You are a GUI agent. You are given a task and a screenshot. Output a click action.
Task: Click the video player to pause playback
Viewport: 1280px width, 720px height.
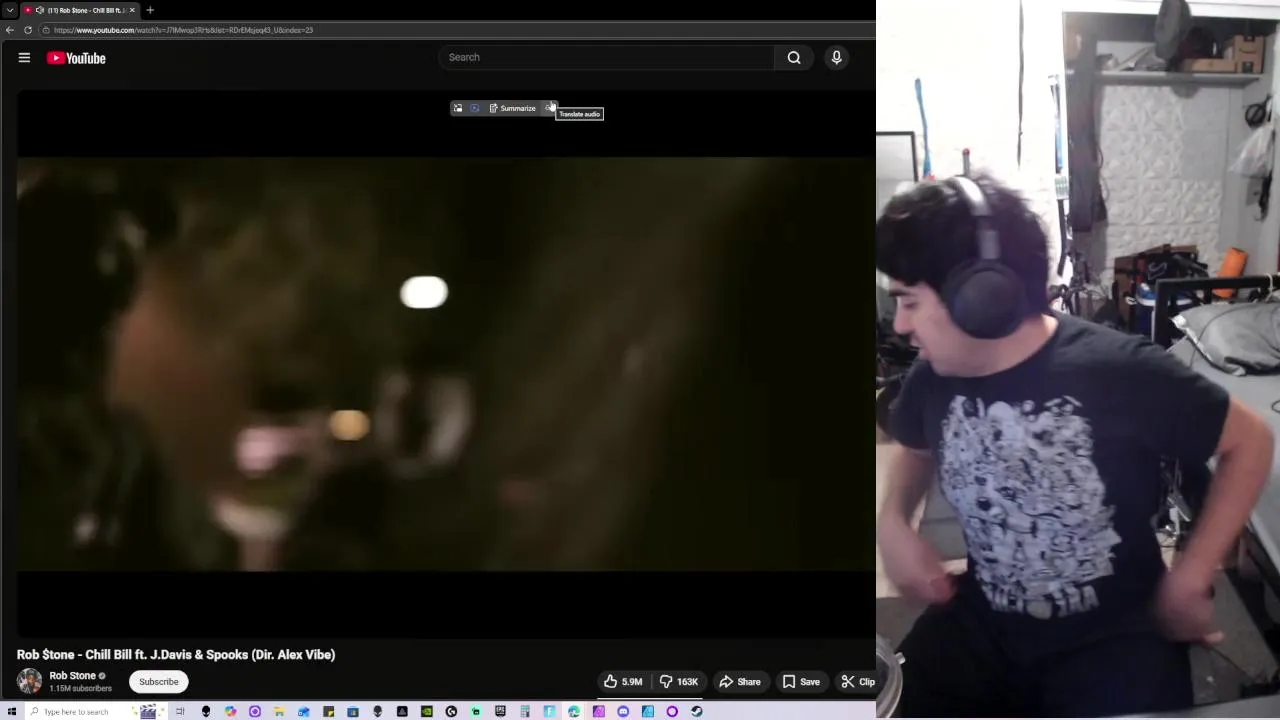click(446, 363)
